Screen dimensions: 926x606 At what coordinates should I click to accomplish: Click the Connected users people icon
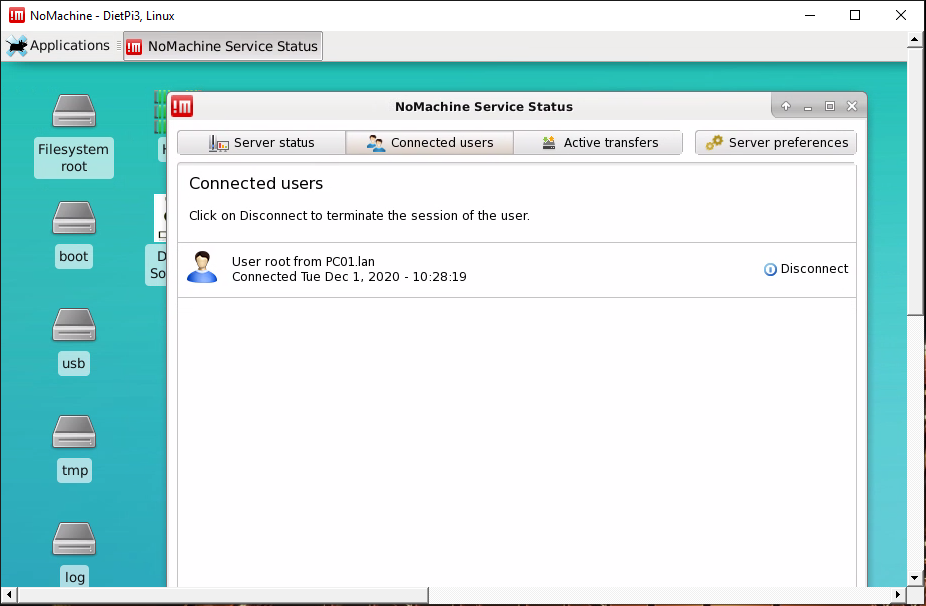click(x=376, y=143)
